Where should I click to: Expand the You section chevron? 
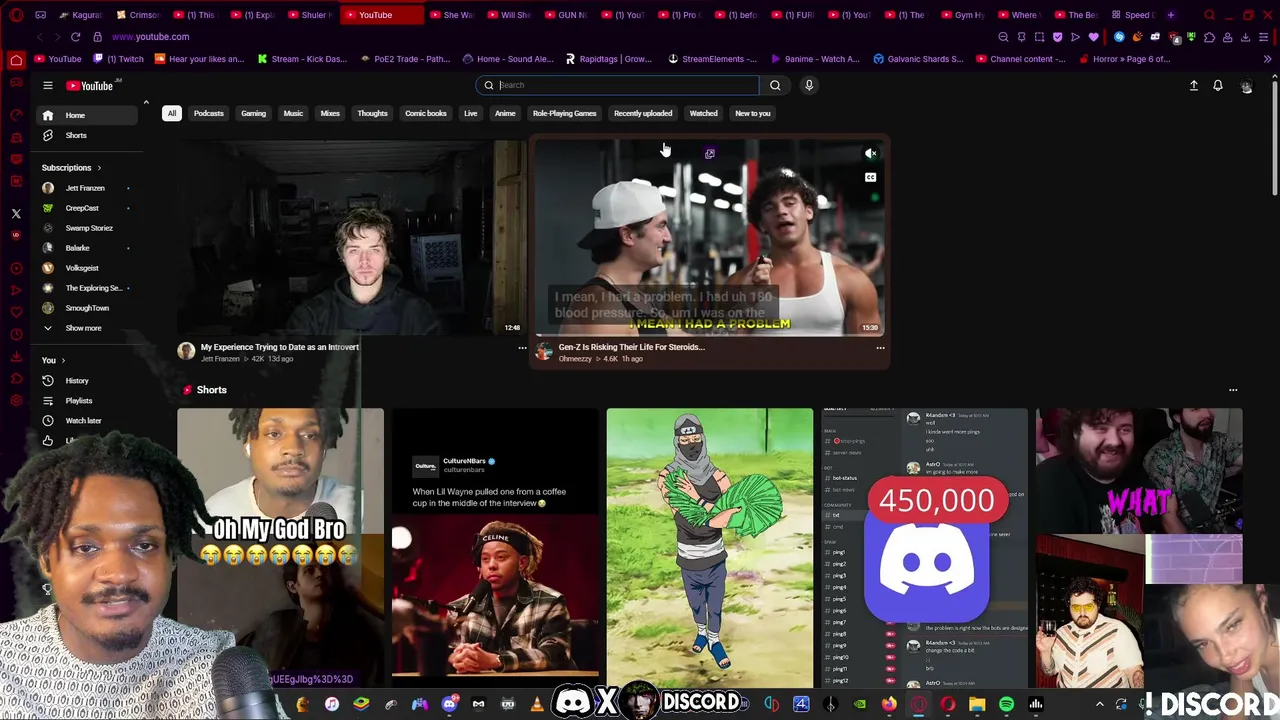[x=63, y=360]
